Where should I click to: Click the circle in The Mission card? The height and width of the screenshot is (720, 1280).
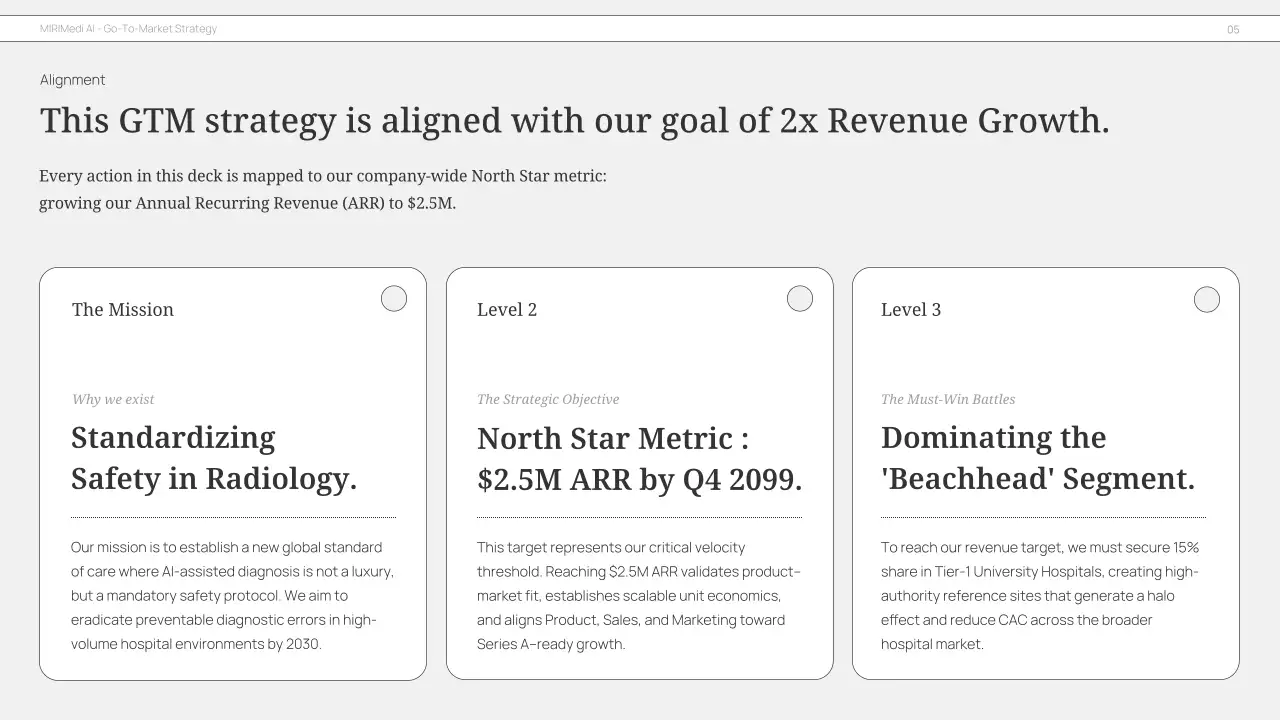point(394,299)
